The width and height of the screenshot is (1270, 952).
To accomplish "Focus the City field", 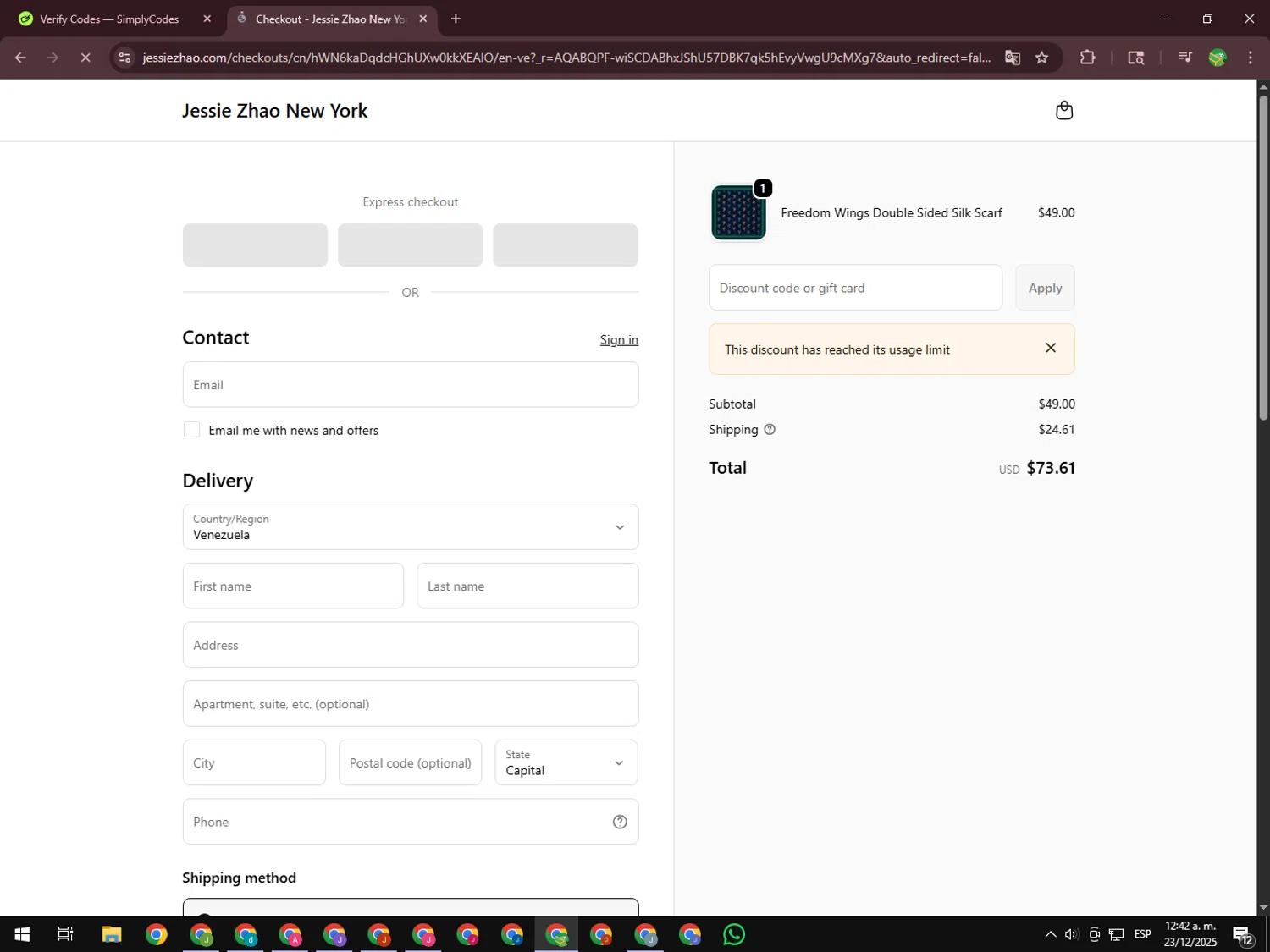I will click(x=254, y=762).
